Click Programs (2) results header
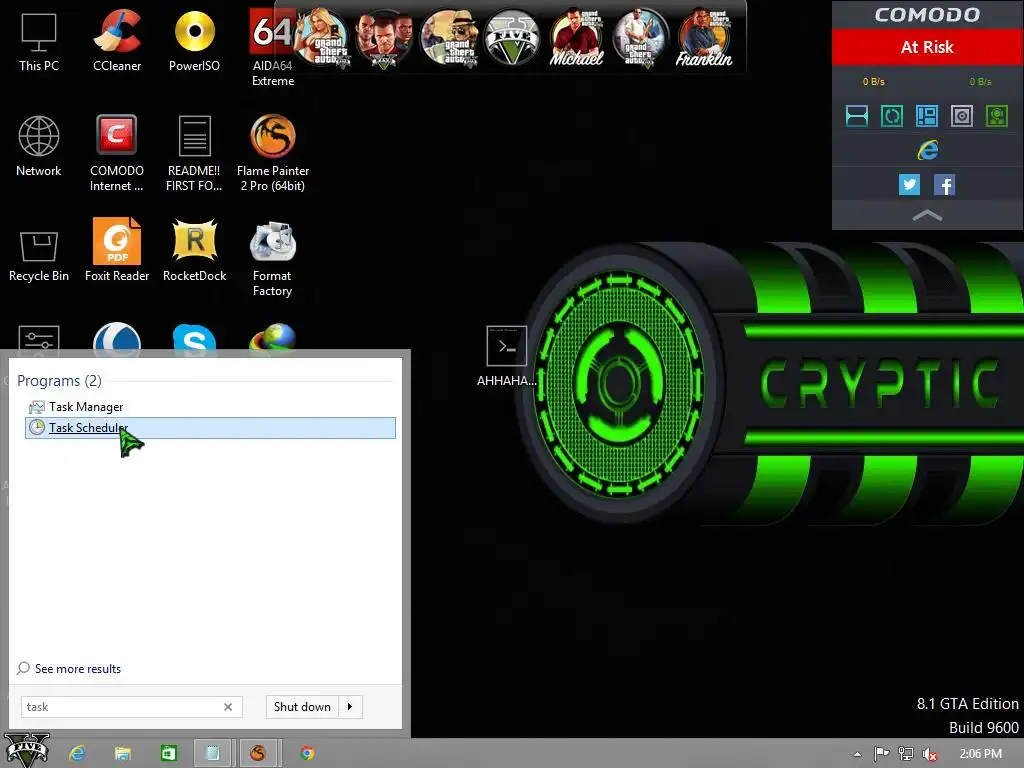Screen dimensions: 1024x768 pyautogui.click(x=59, y=381)
